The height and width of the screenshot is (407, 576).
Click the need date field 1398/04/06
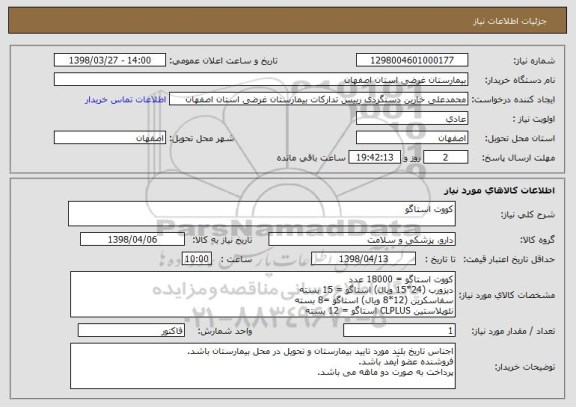132,239
